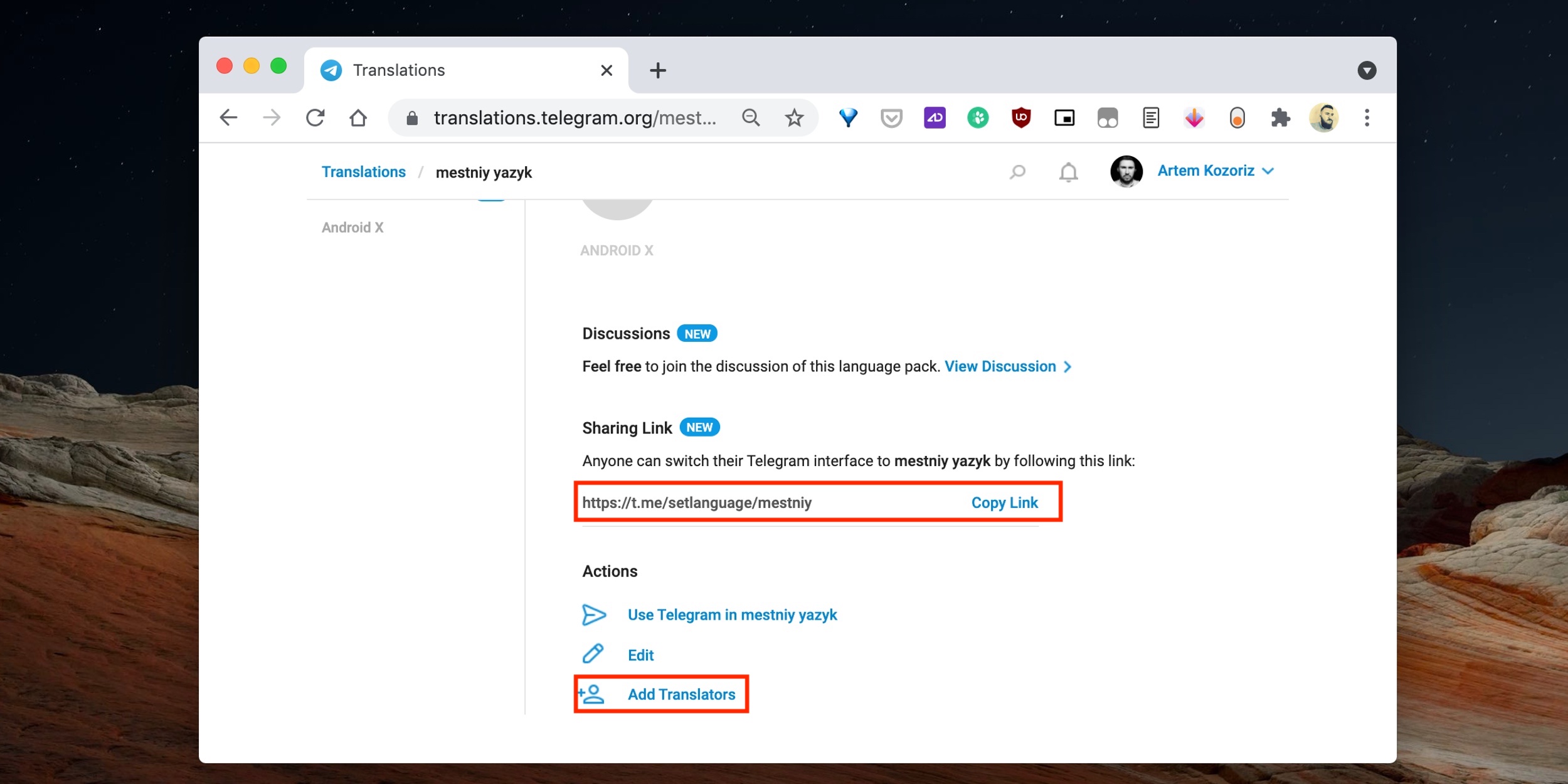
Task: Click the add-person icon beside Add Translators
Action: click(591, 694)
